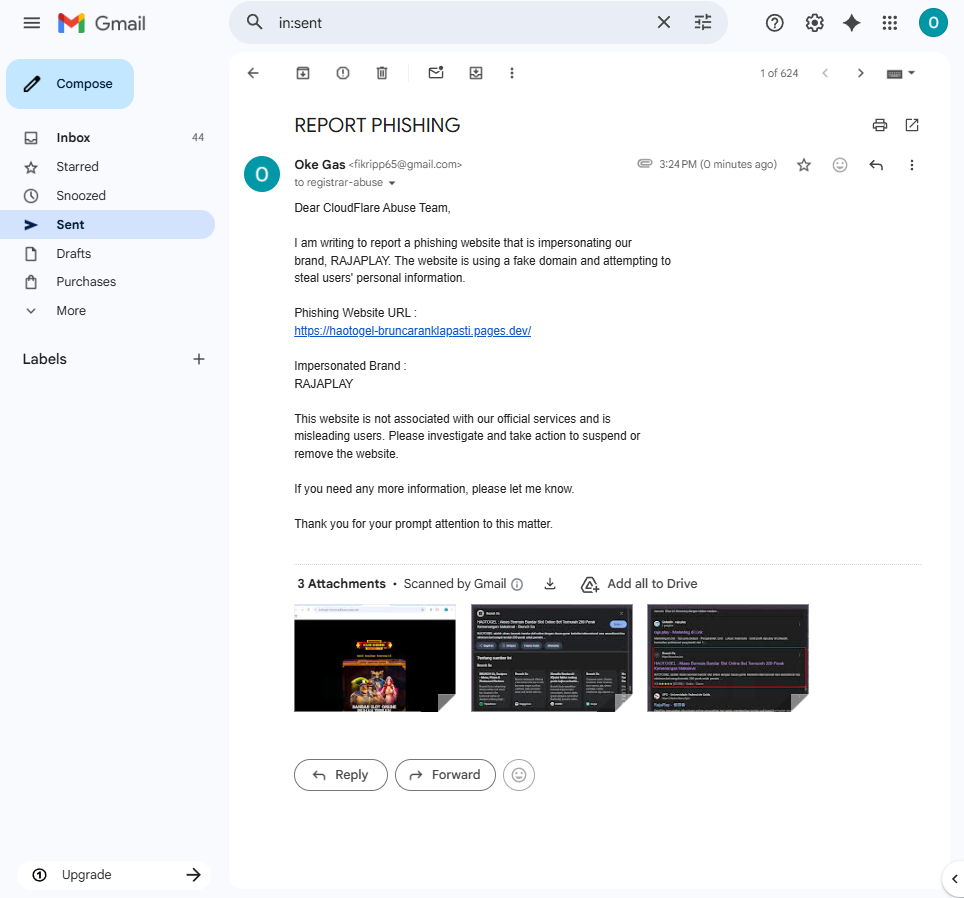The height and width of the screenshot is (898, 964).
Task: Report this email as spam
Action: 343,73
